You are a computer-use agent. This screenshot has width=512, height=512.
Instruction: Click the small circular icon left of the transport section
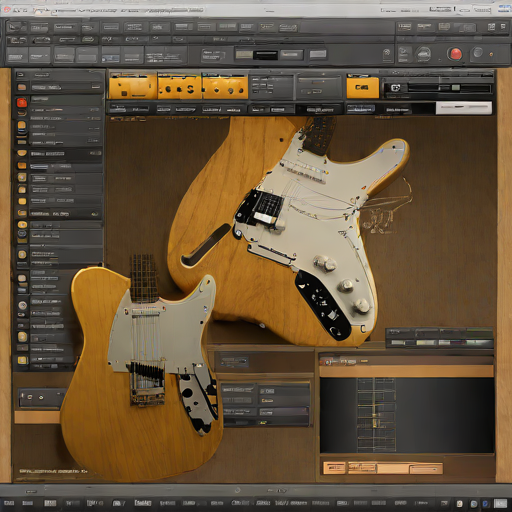pos(387,53)
